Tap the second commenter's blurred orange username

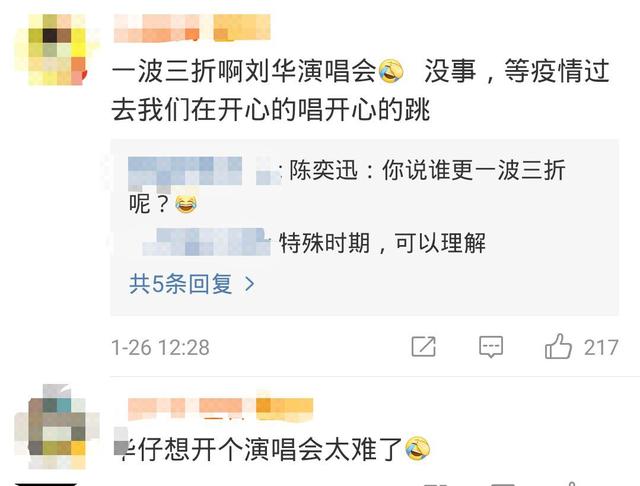pyautogui.click(x=220, y=408)
